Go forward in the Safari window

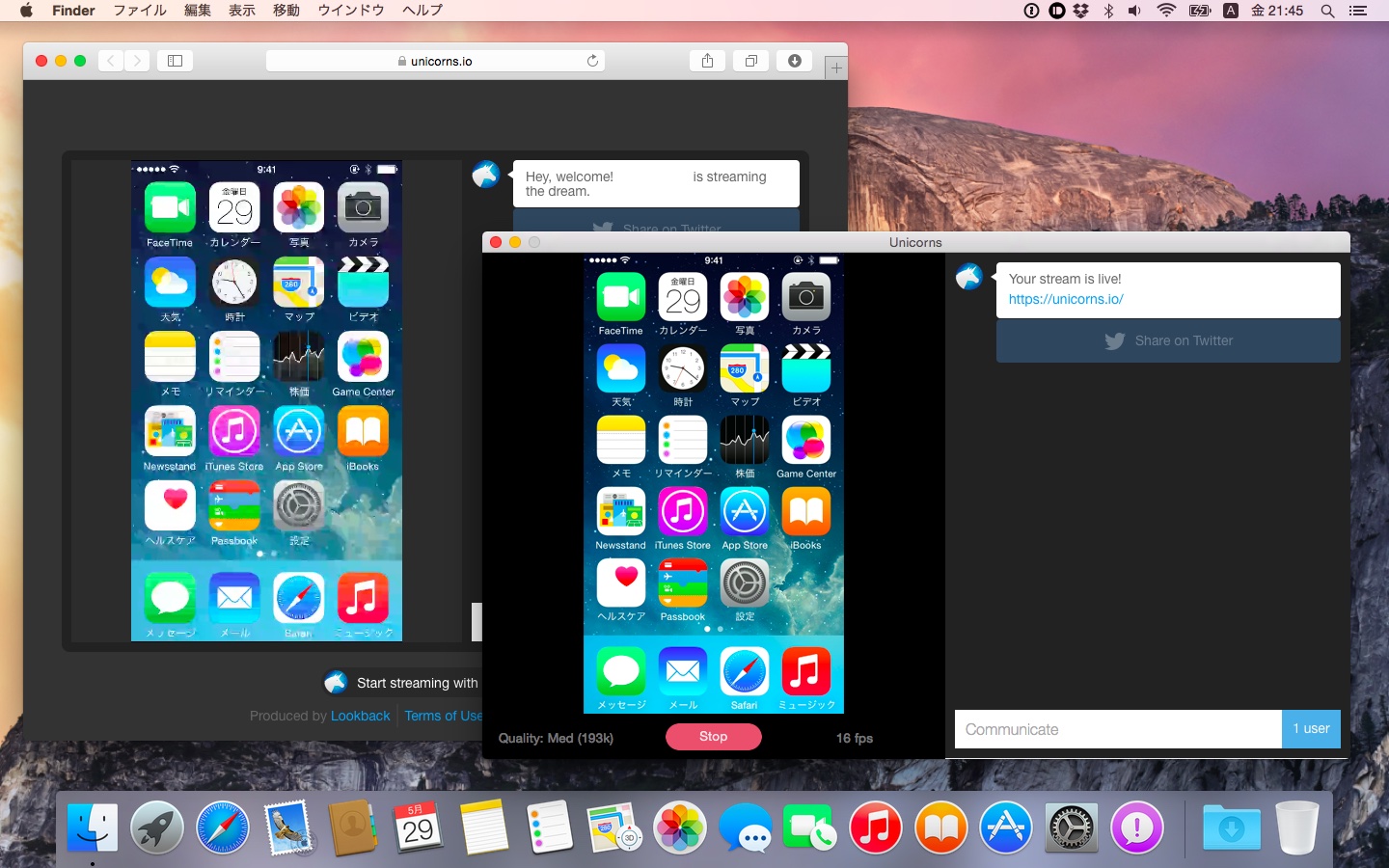(137, 61)
